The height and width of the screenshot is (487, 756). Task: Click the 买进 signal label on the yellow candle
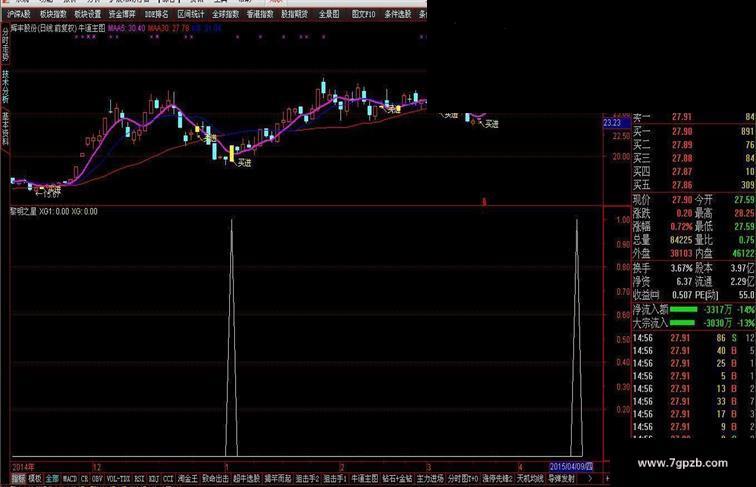click(x=244, y=163)
